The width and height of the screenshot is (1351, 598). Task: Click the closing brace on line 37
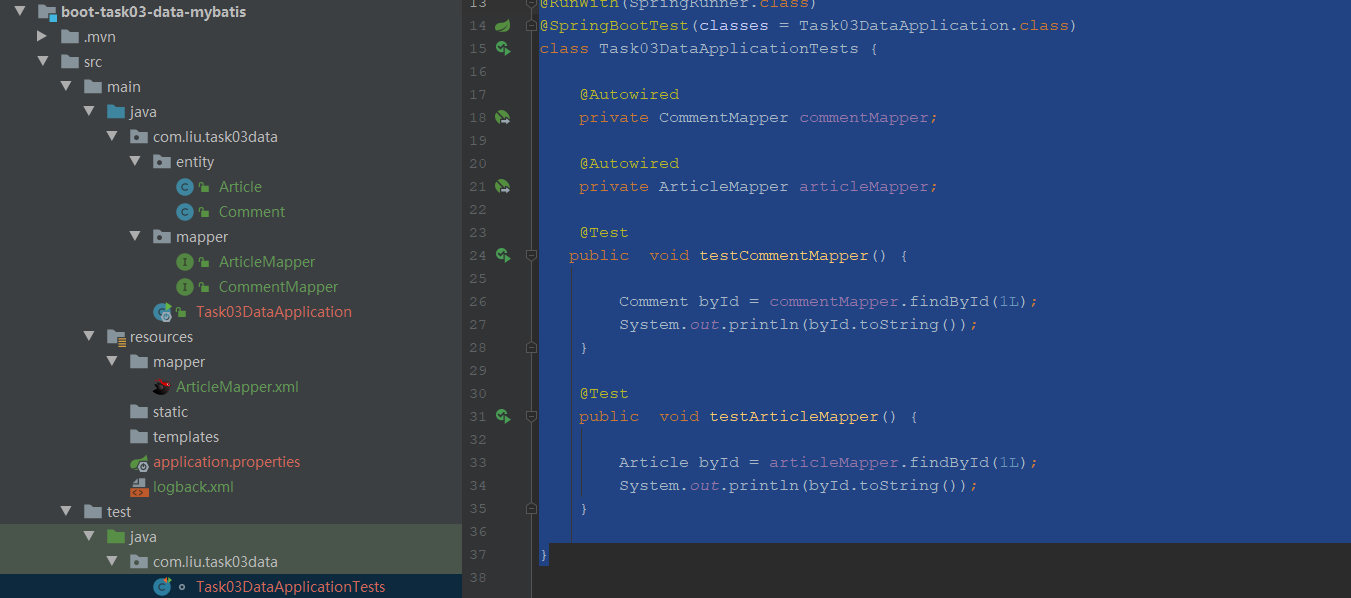click(x=544, y=554)
